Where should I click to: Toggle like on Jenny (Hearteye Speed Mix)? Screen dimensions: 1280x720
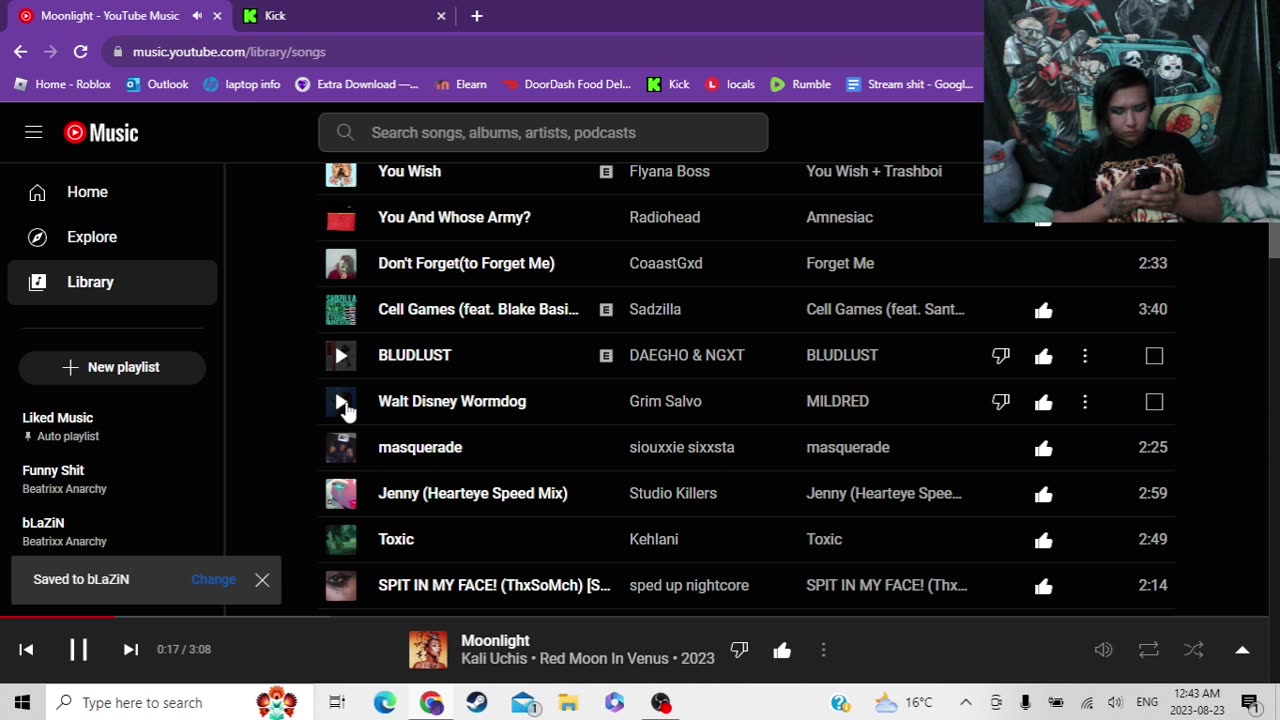1043,494
